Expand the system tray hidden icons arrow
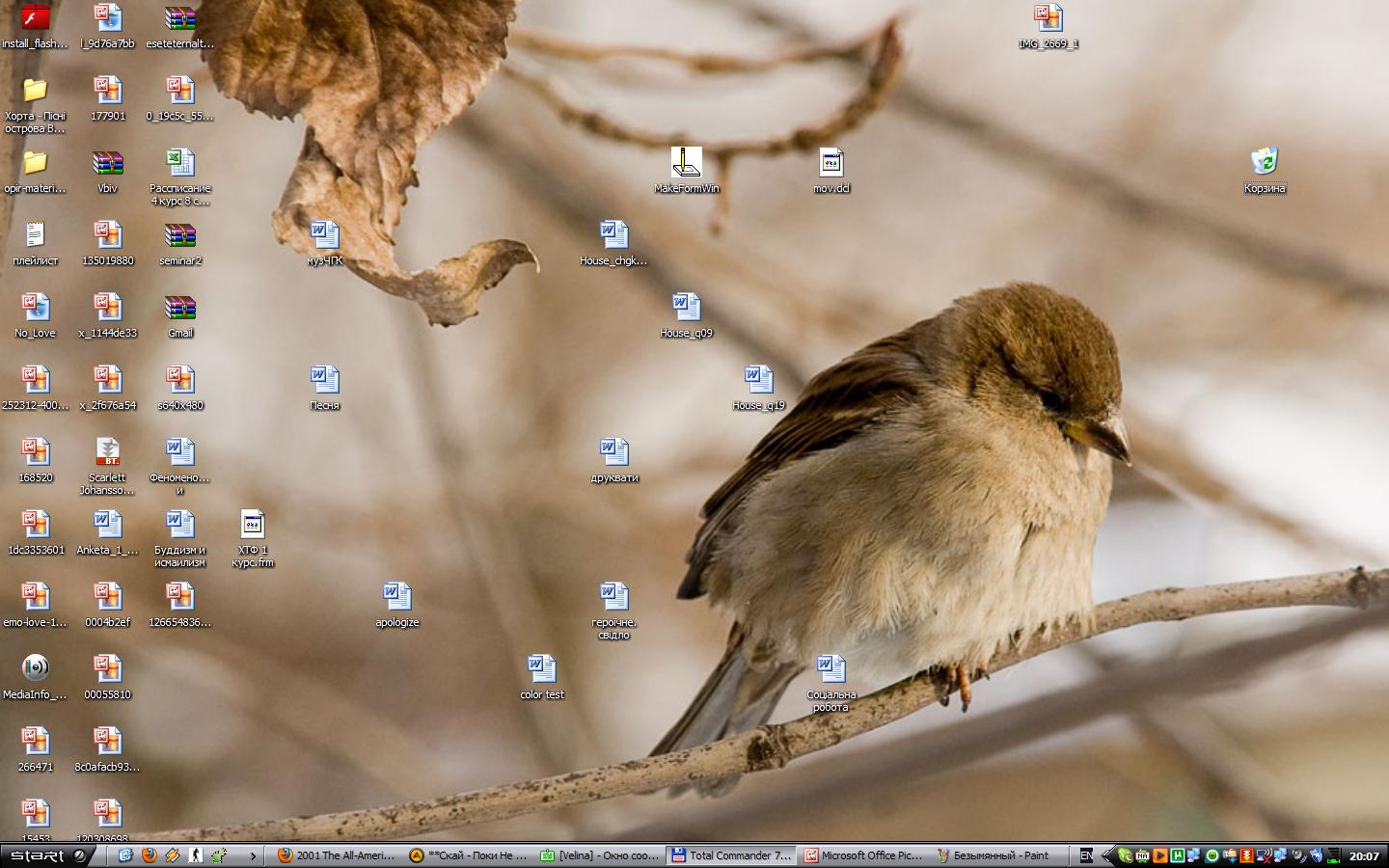This screenshot has height=868, width=1389. pos(1107,855)
